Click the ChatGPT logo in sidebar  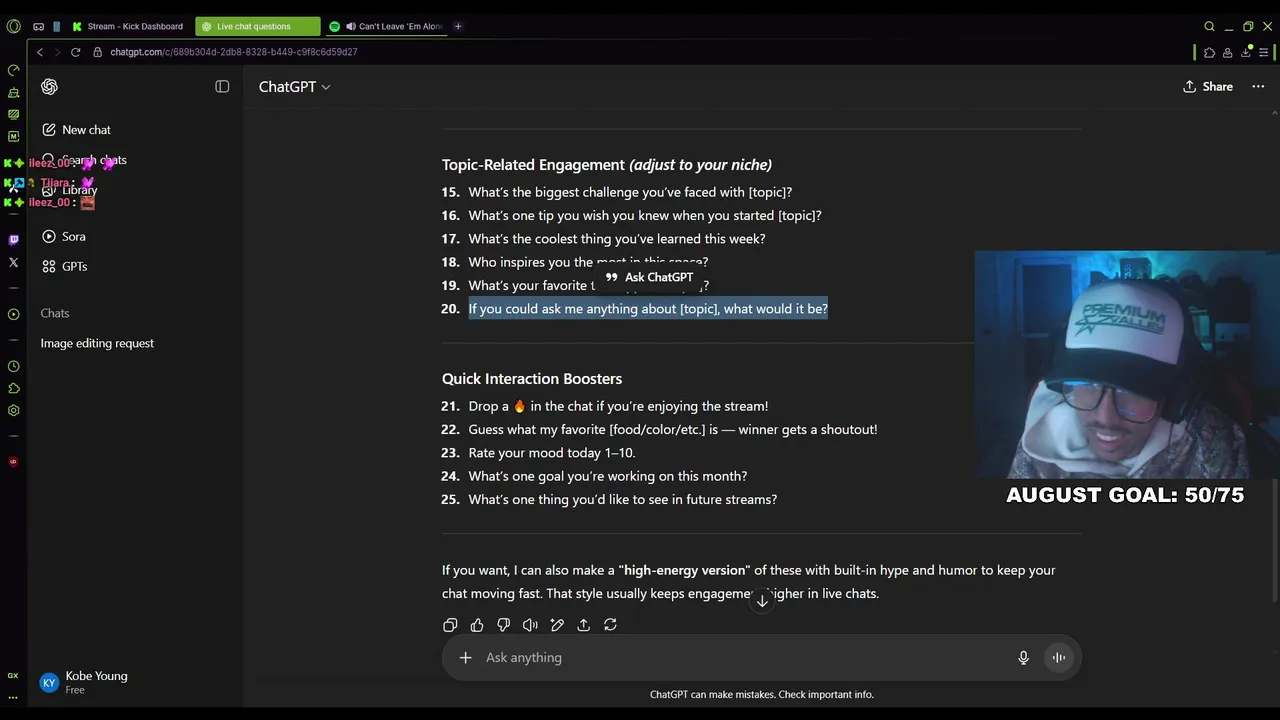tap(49, 87)
